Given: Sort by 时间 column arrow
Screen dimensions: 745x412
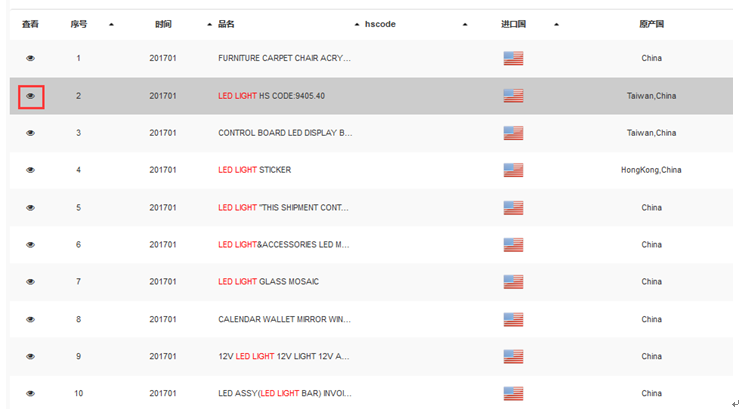Looking at the screenshot, I should (209, 24).
